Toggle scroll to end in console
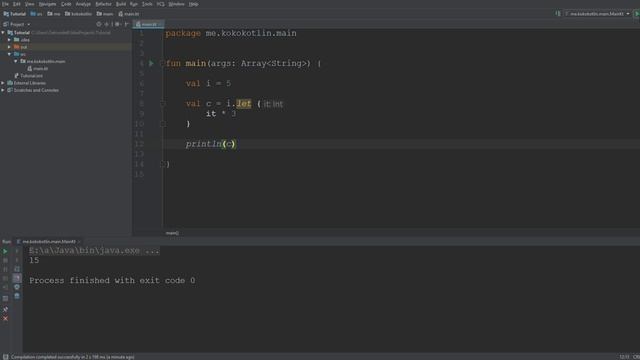640x360 pixels. 17,278
